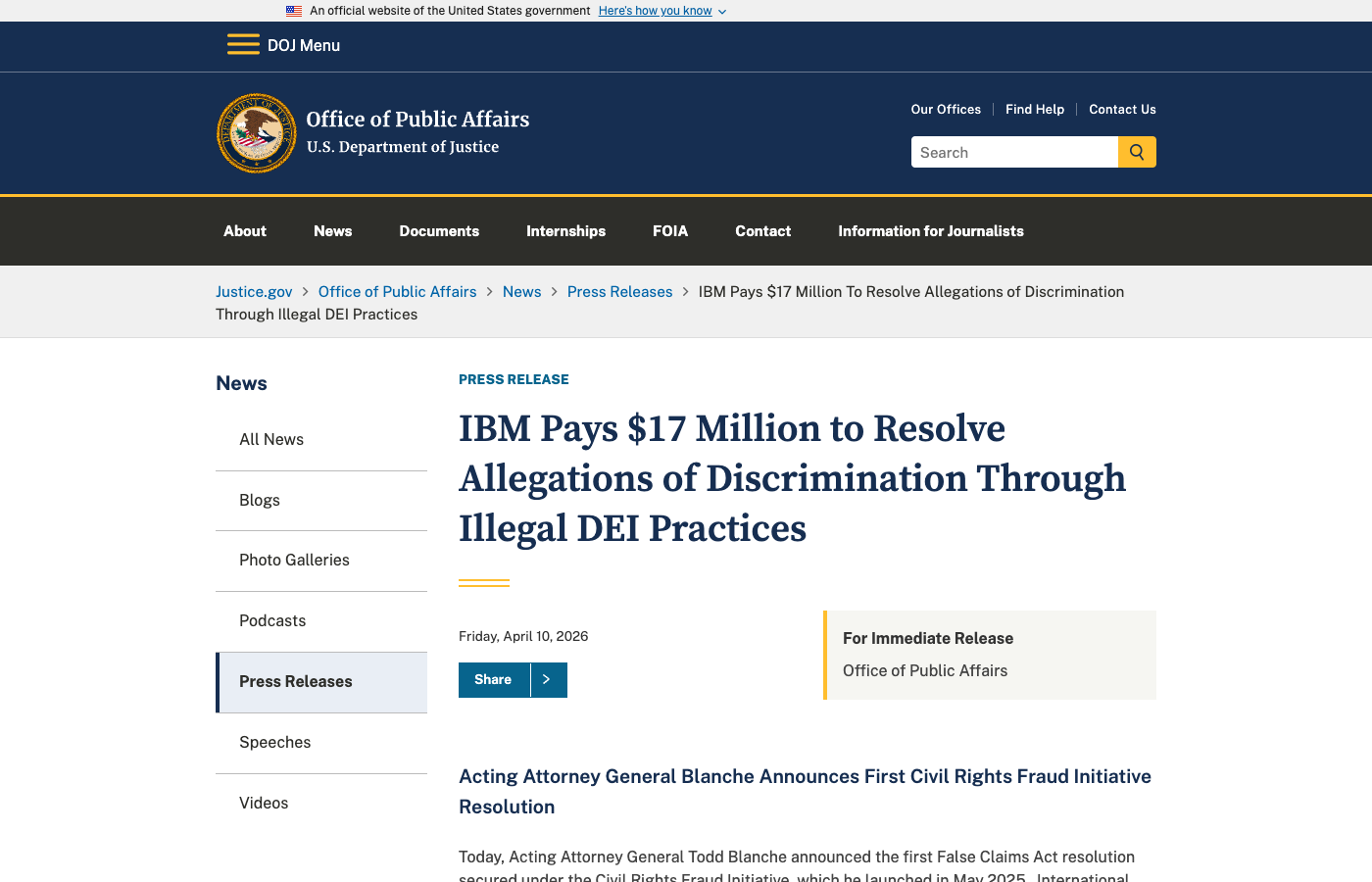Screen dimensions: 1372x882
Task: Select Photo Galleries in the sidebar
Action: pos(294,561)
